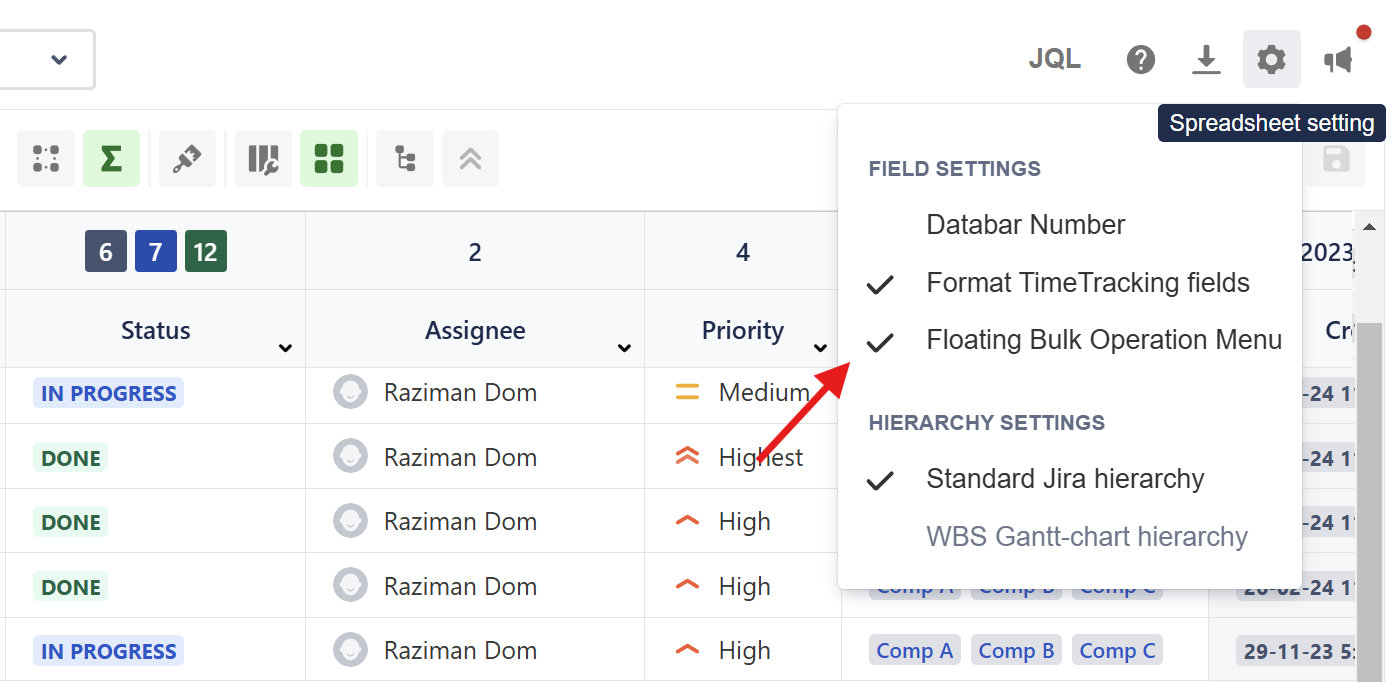Click the download export icon
Image resolution: width=1400 pixels, height=682 pixels.
[1207, 60]
